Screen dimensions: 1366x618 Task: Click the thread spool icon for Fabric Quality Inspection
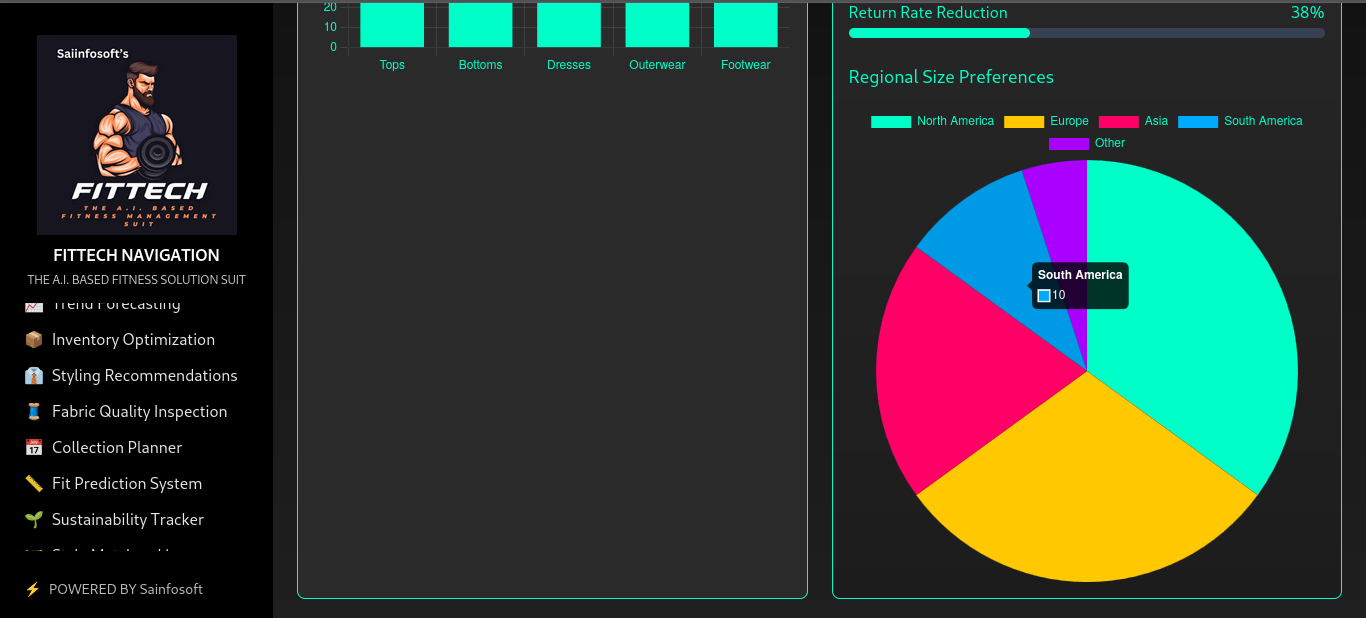point(34,412)
